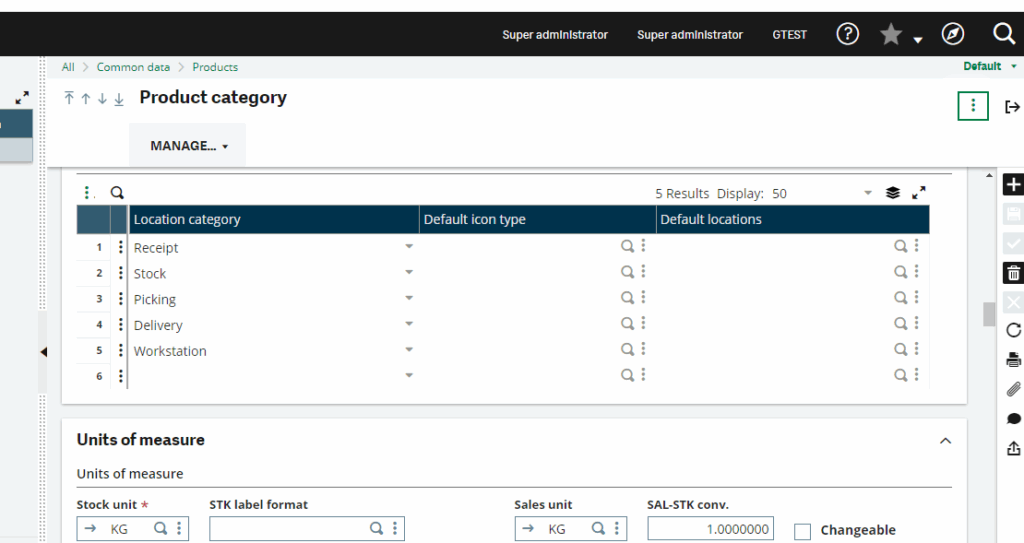Click the favorites star icon

890,35
